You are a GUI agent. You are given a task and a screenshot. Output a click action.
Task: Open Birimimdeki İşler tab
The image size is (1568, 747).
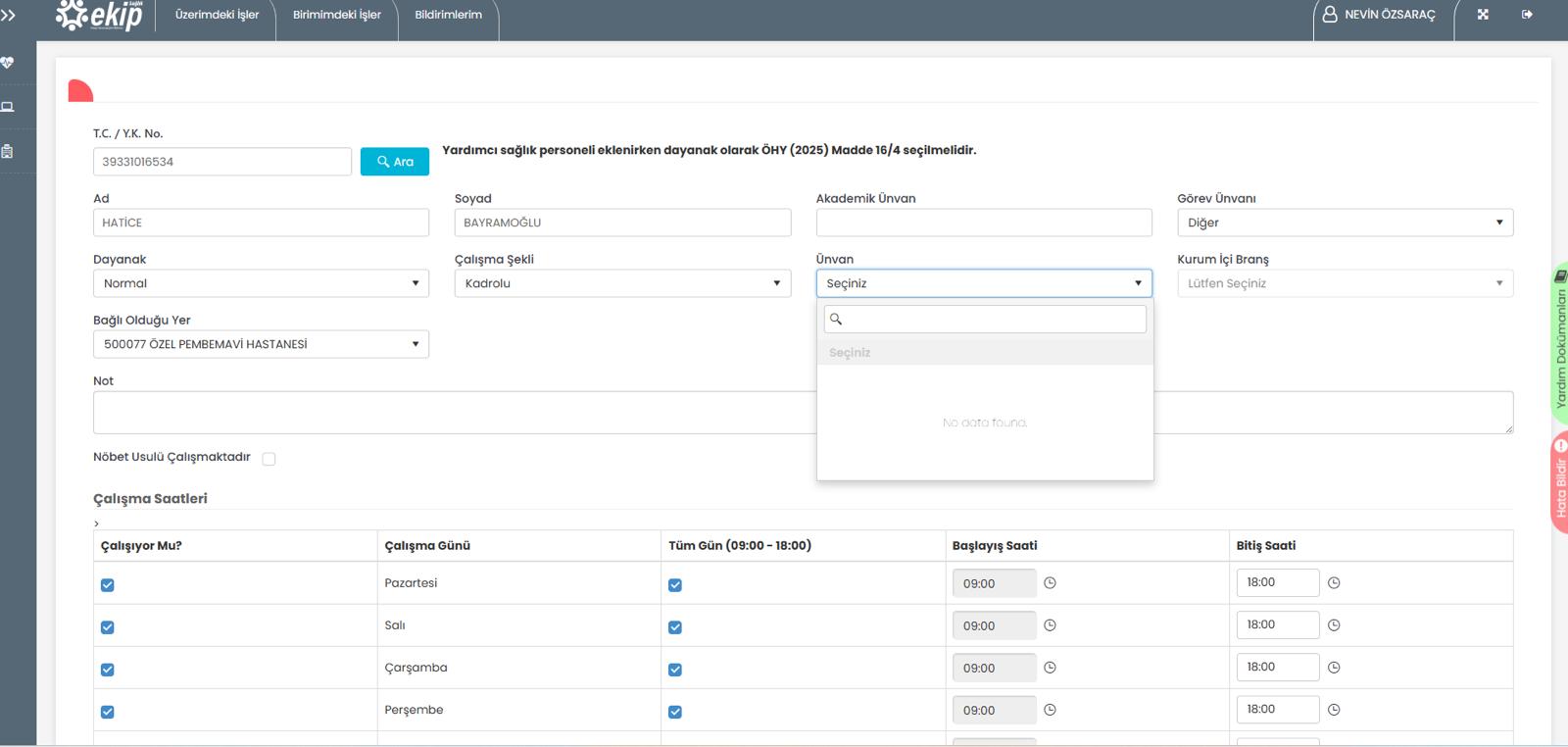[x=337, y=15]
